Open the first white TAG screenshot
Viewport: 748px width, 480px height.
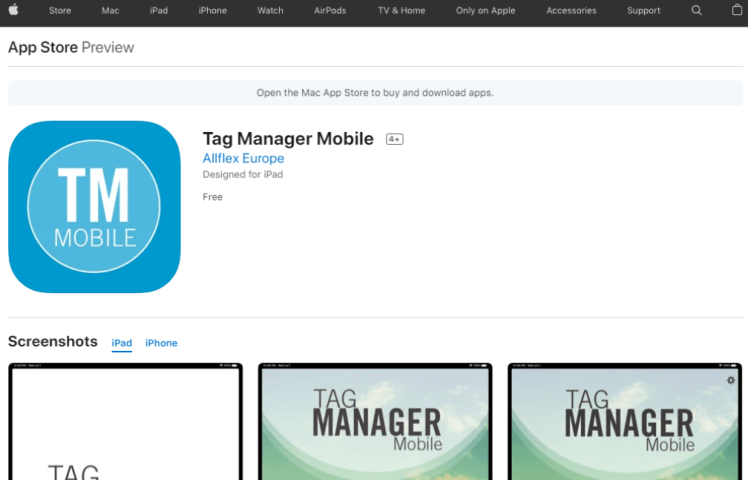[x=125, y=421]
